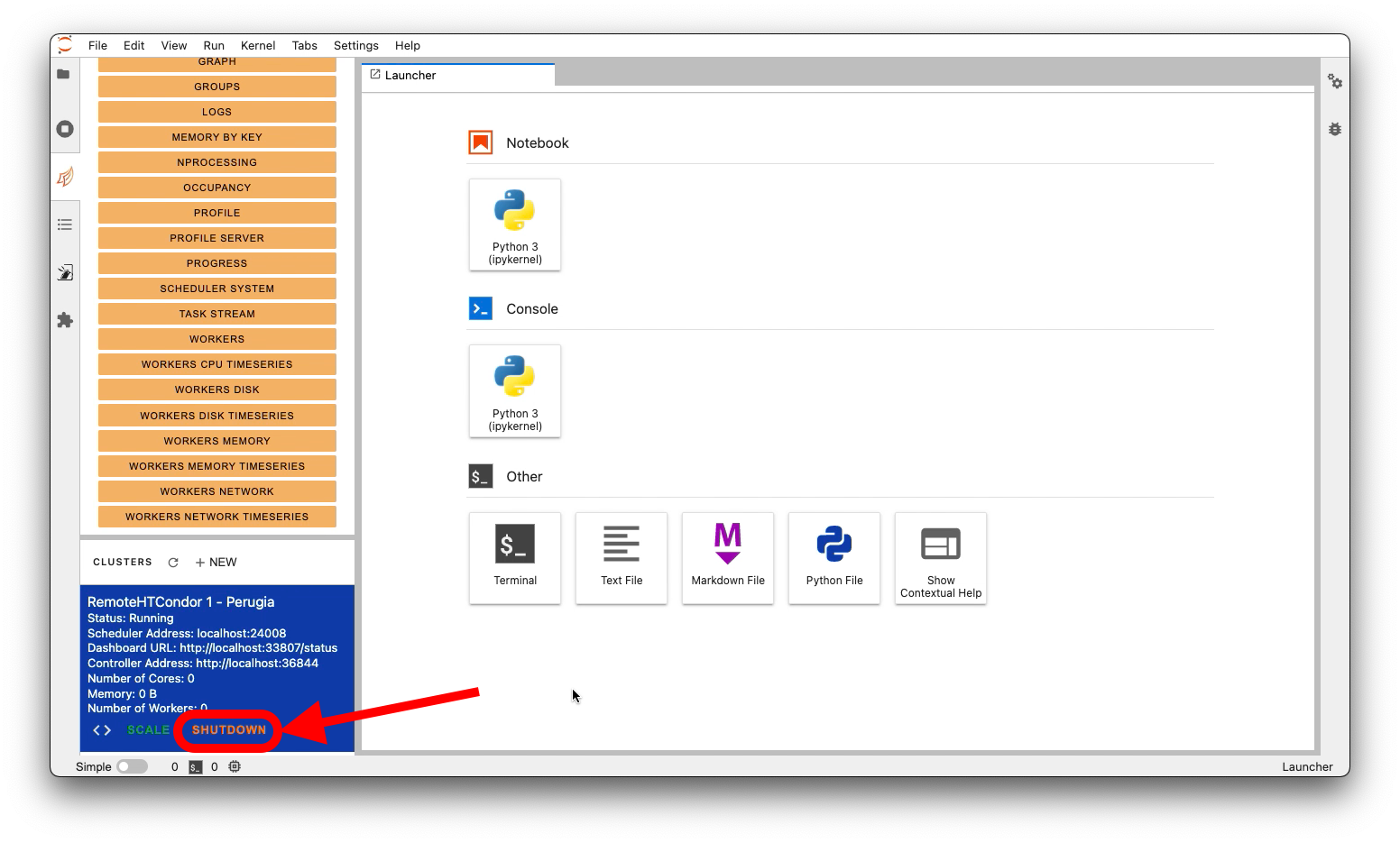
Task: Open Running Terminals and Kernels sidebar icon
Action: point(65,129)
